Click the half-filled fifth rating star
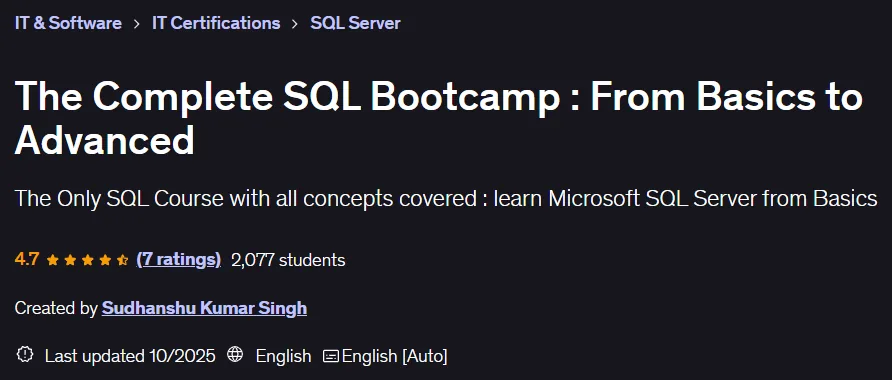The height and width of the screenshot is (380, 892). point(122,261)
